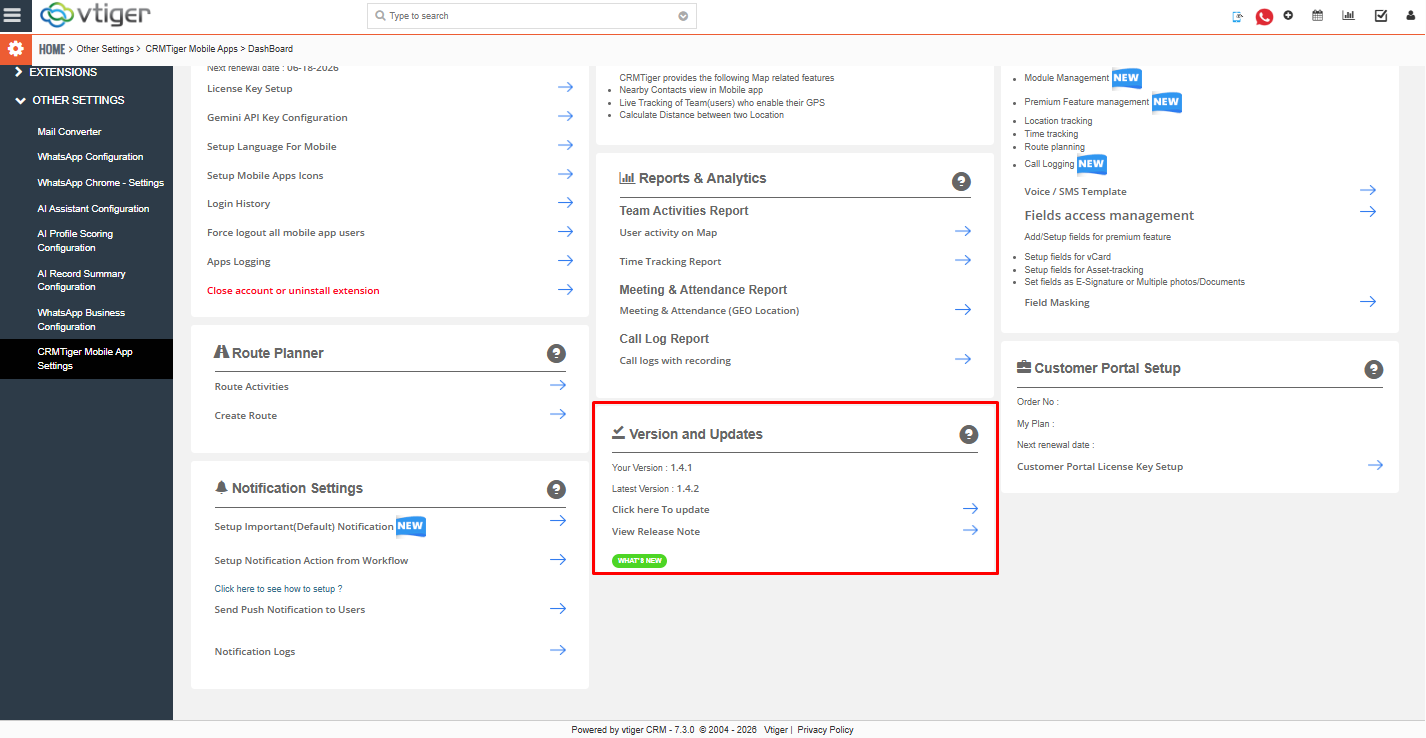Open the hamburger main menu

(13, 15)
